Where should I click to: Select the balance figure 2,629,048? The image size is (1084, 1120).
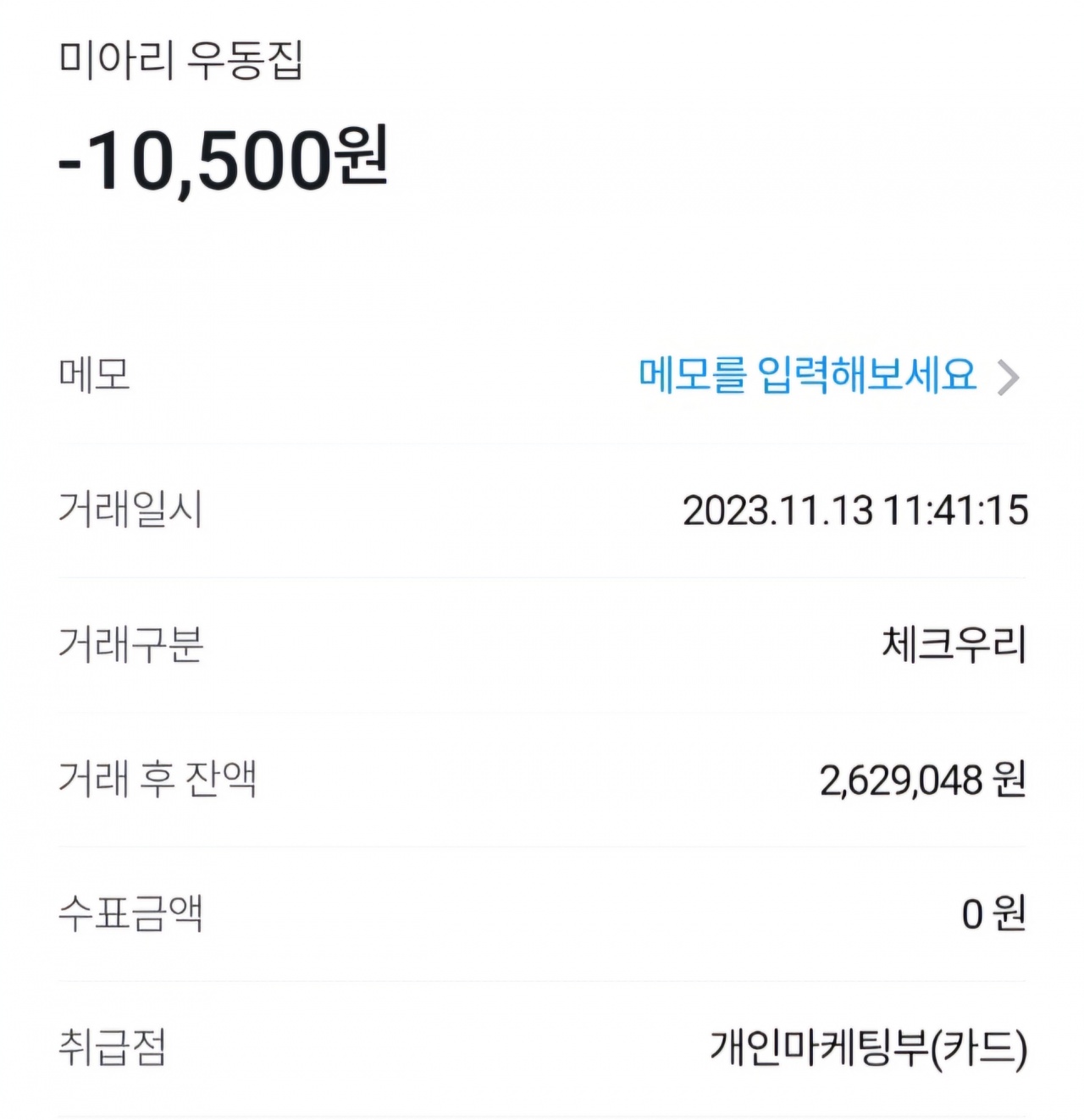[x=901, y=780]
